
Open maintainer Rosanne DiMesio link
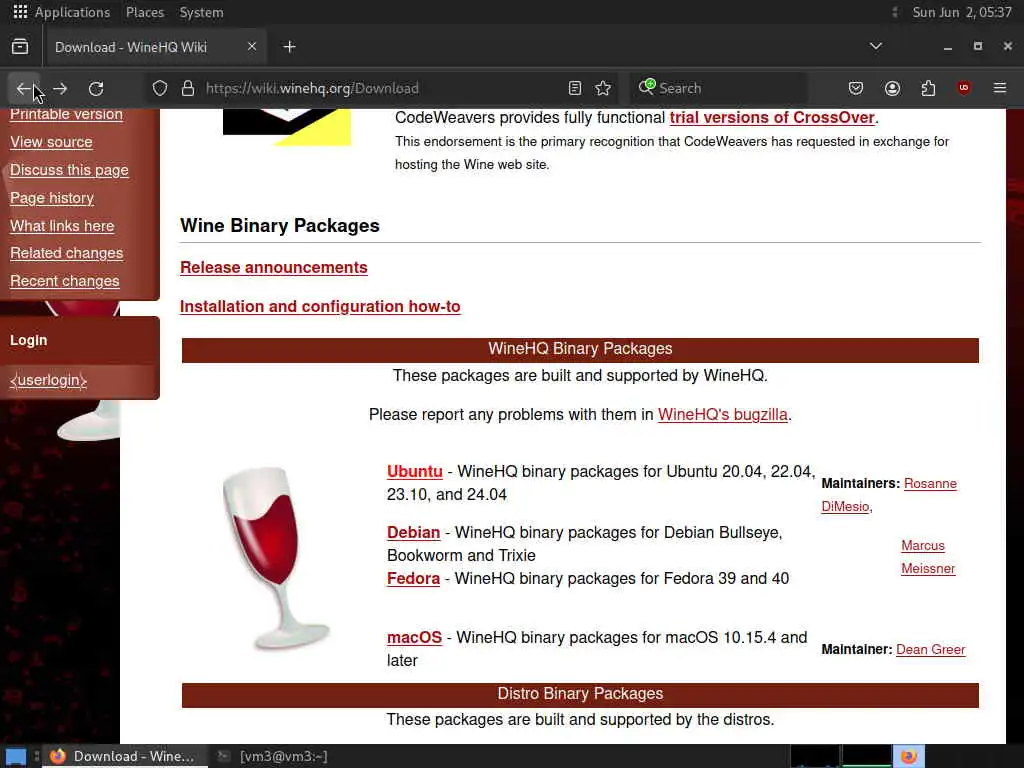point(930,484)
